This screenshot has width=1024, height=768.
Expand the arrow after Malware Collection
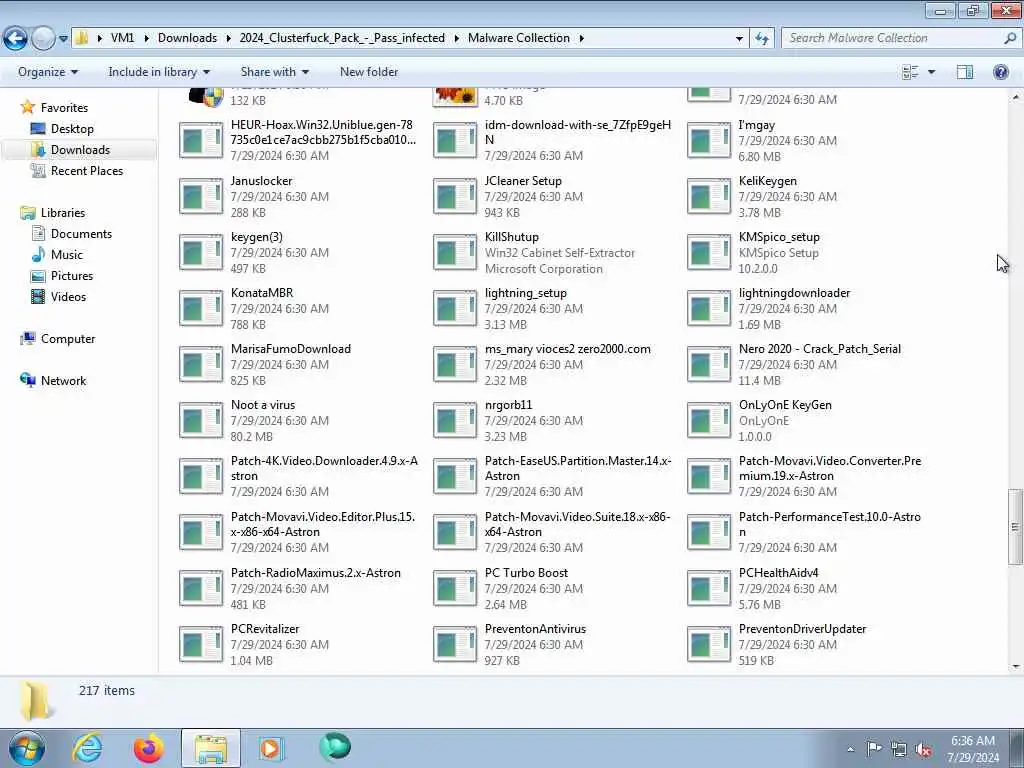(581, 39)
